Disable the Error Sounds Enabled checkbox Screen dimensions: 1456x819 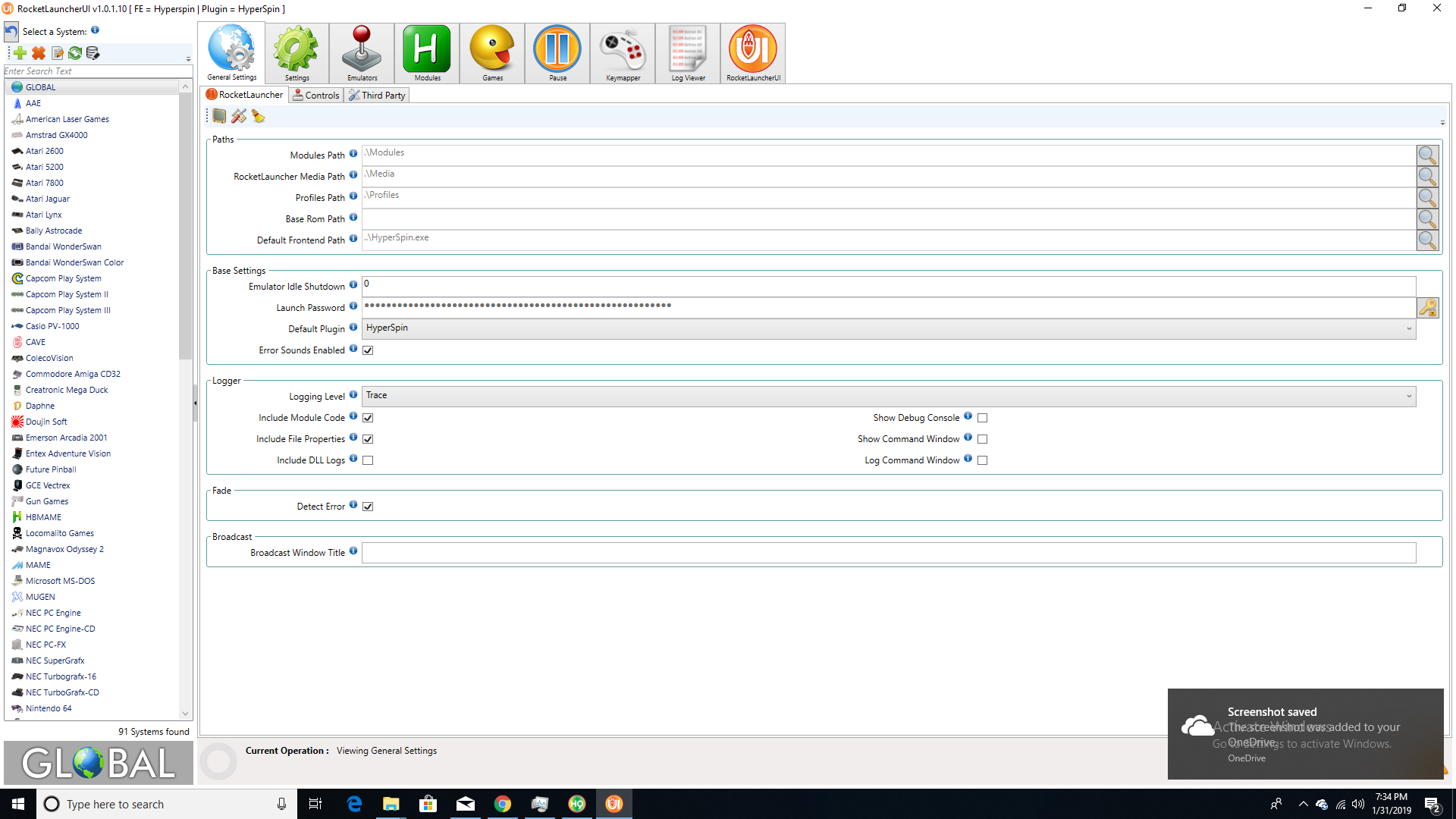tap(368, 350)
